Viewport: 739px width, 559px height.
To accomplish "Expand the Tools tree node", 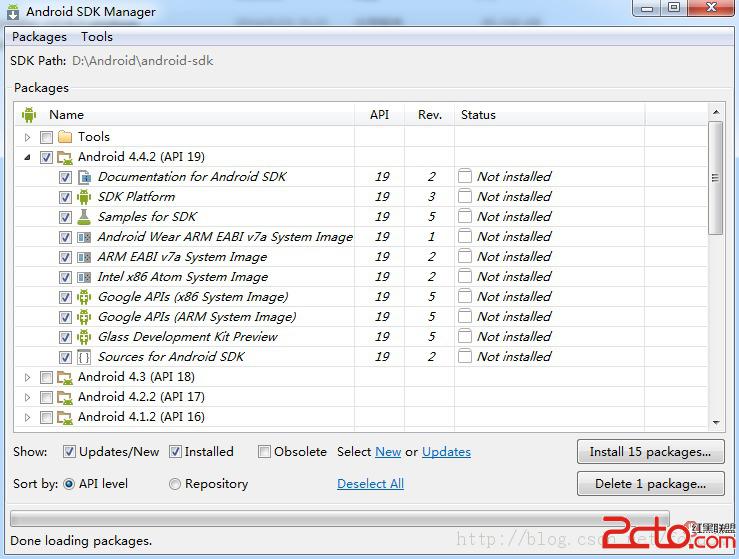I will coord(27,137).
